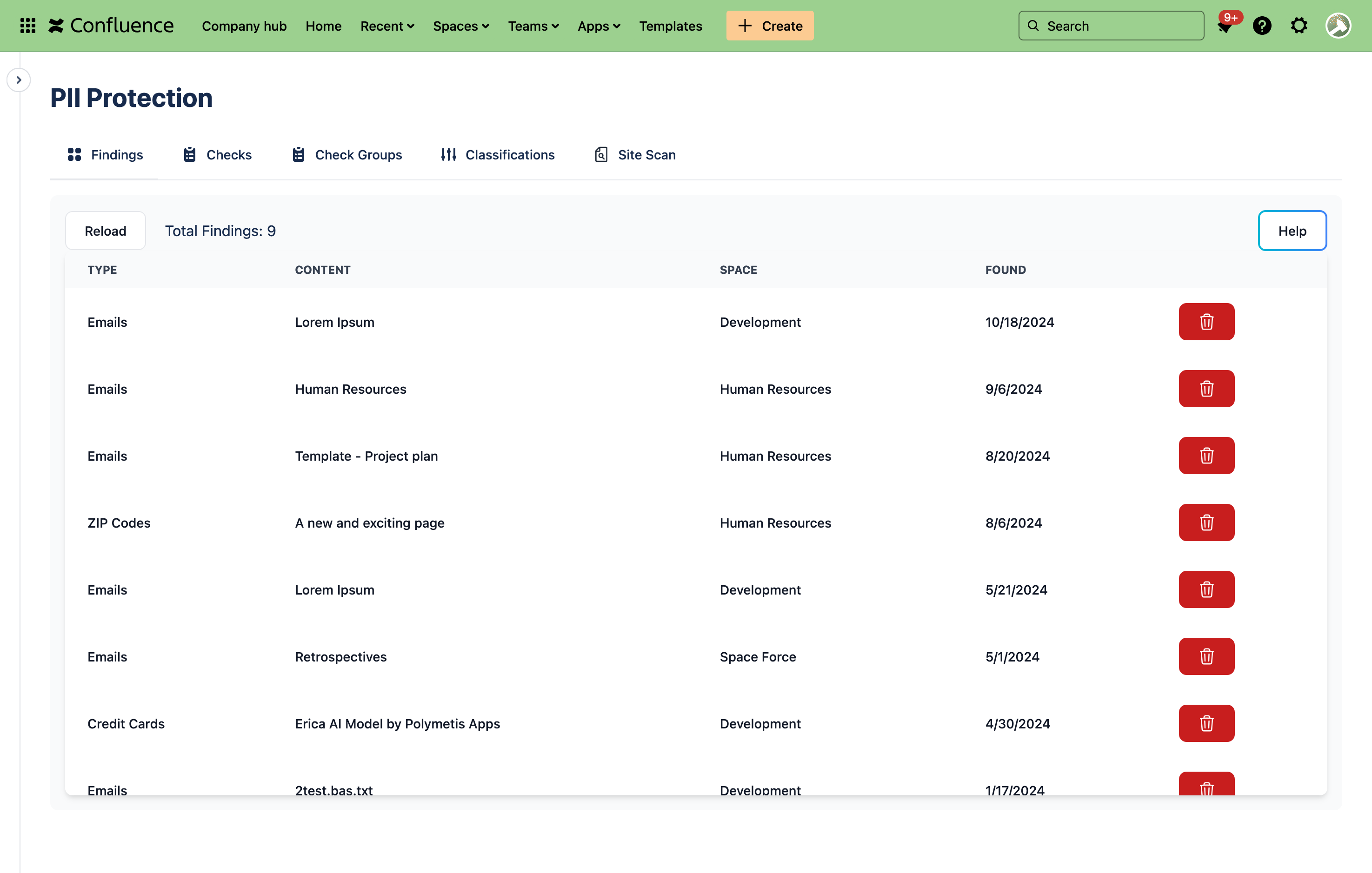The width and height of the screenshot is (1372, 873).
Task: Open the settings gear icon
Action: click(x=1299, y=26)
